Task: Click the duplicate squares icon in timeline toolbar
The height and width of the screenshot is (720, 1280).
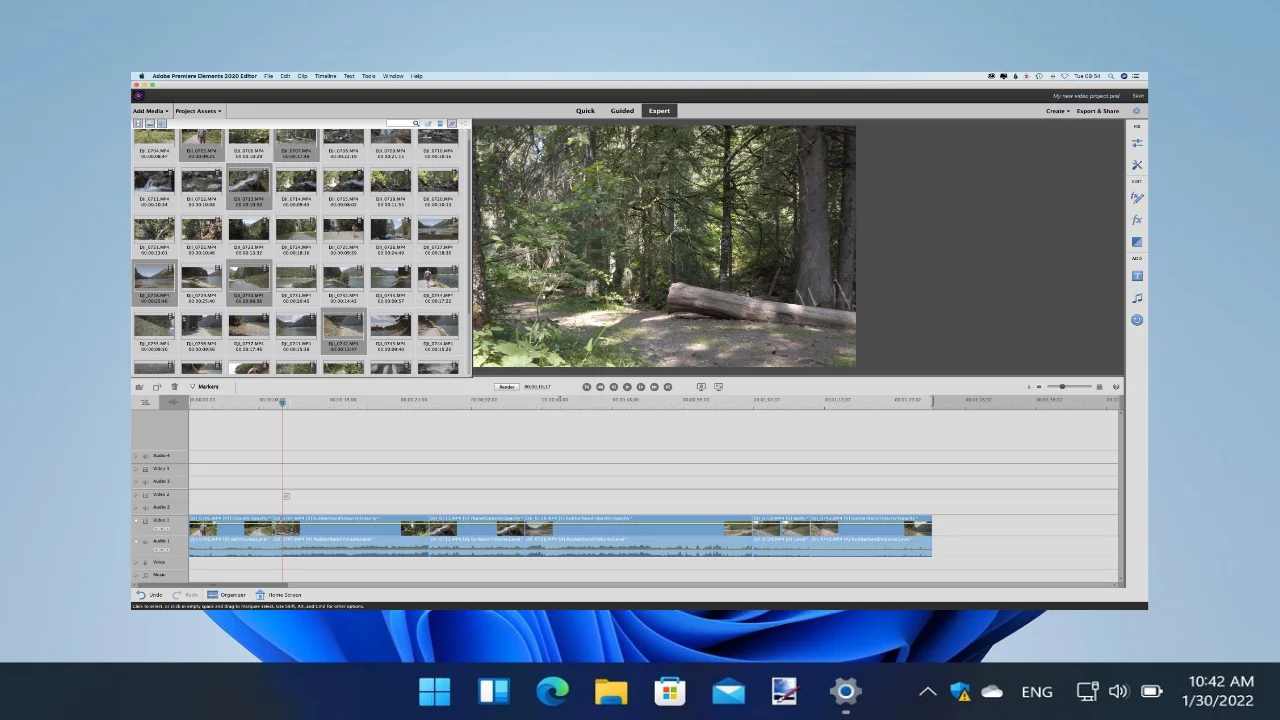Action: pyautogui.click(x=157, y=387)
